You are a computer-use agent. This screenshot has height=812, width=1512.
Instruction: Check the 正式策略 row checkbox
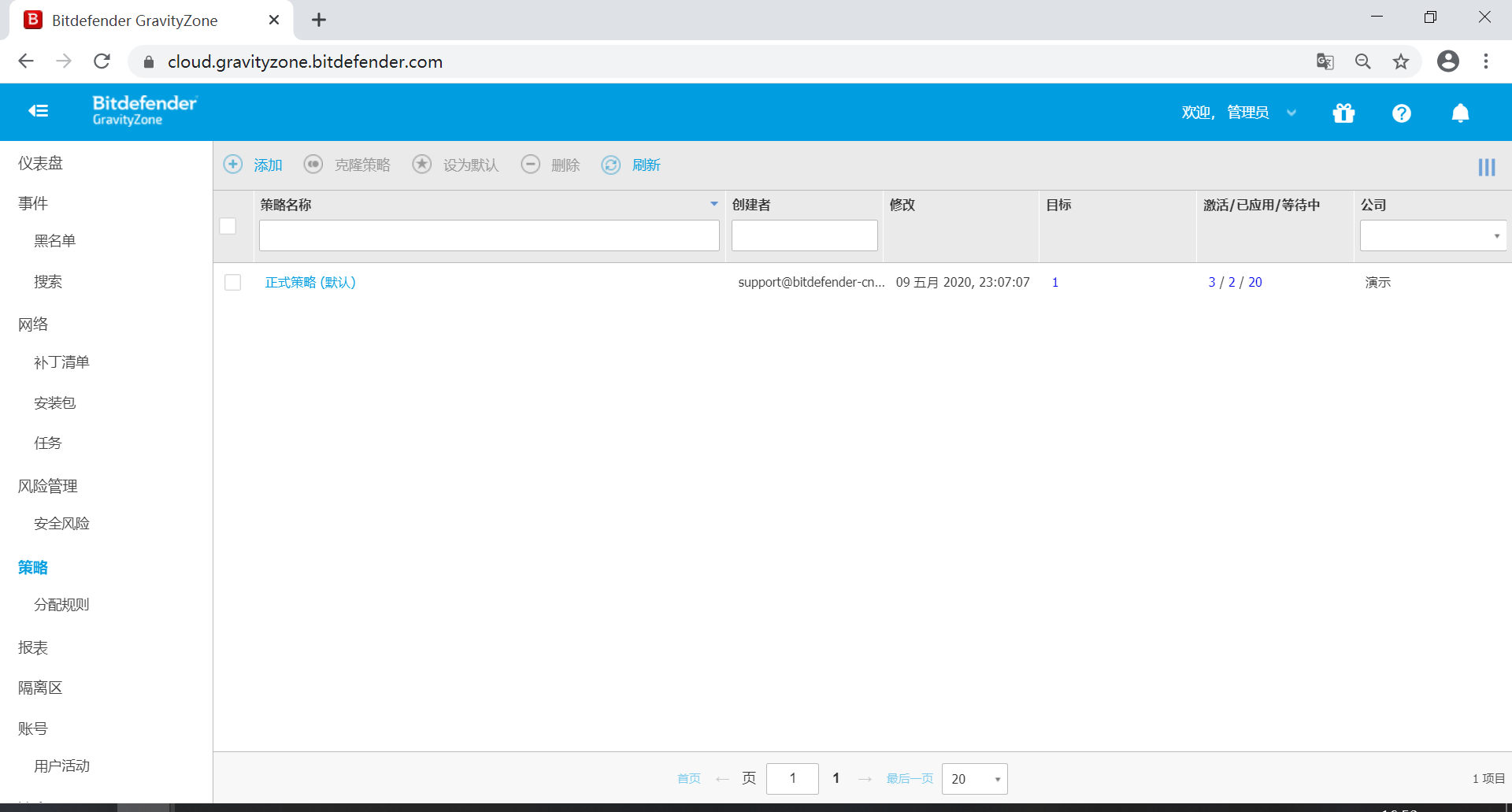232,282
